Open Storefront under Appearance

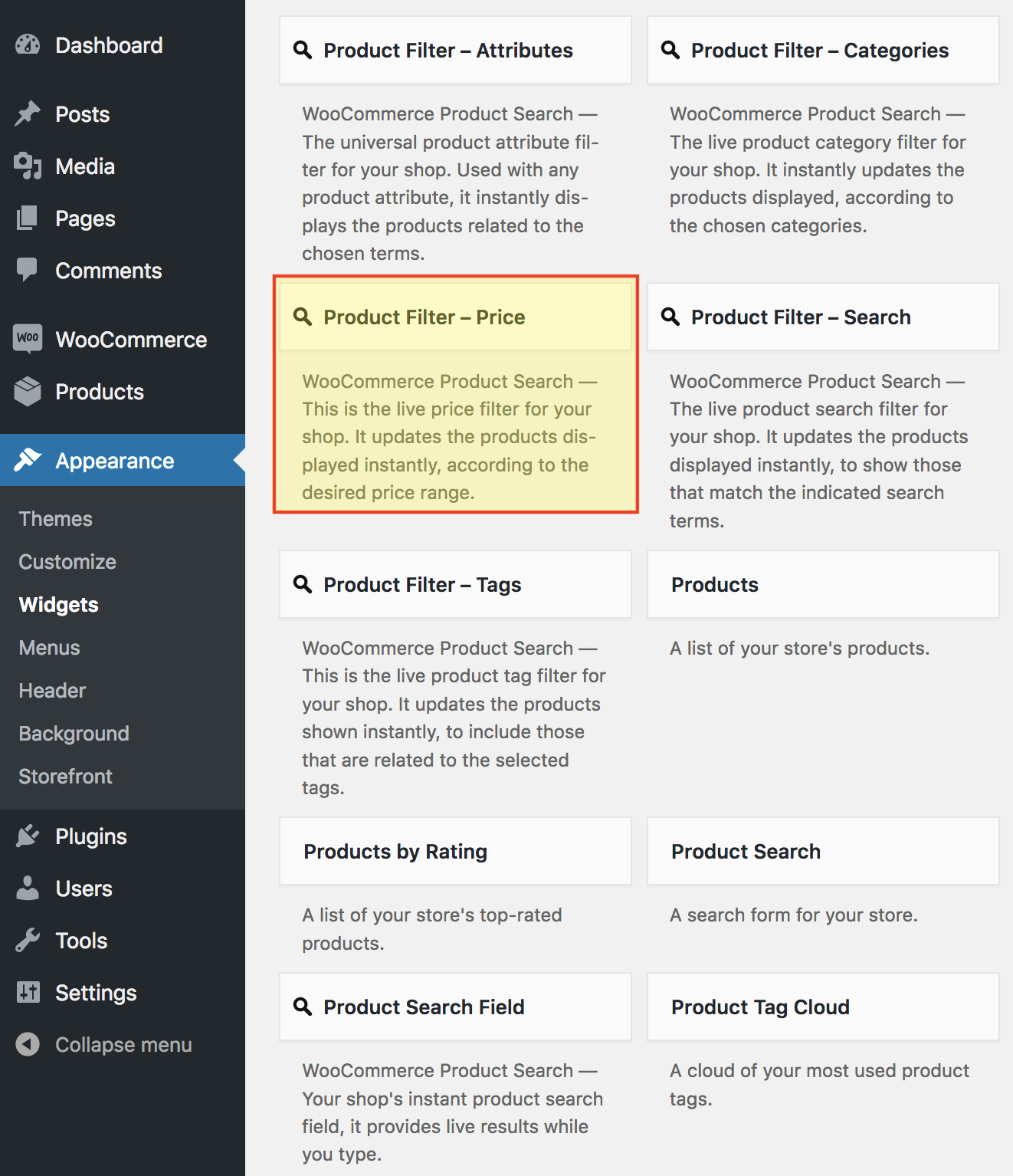pos(65,777)
